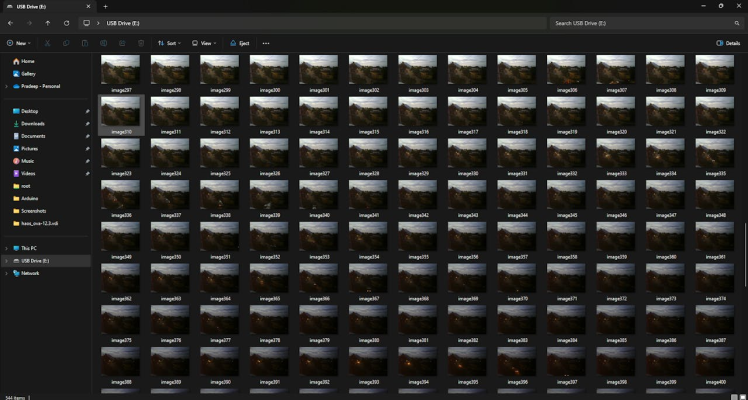This screenshot has width=748, height=400.
Task: Click the Up one level arrow
Action: coord(48,23)
